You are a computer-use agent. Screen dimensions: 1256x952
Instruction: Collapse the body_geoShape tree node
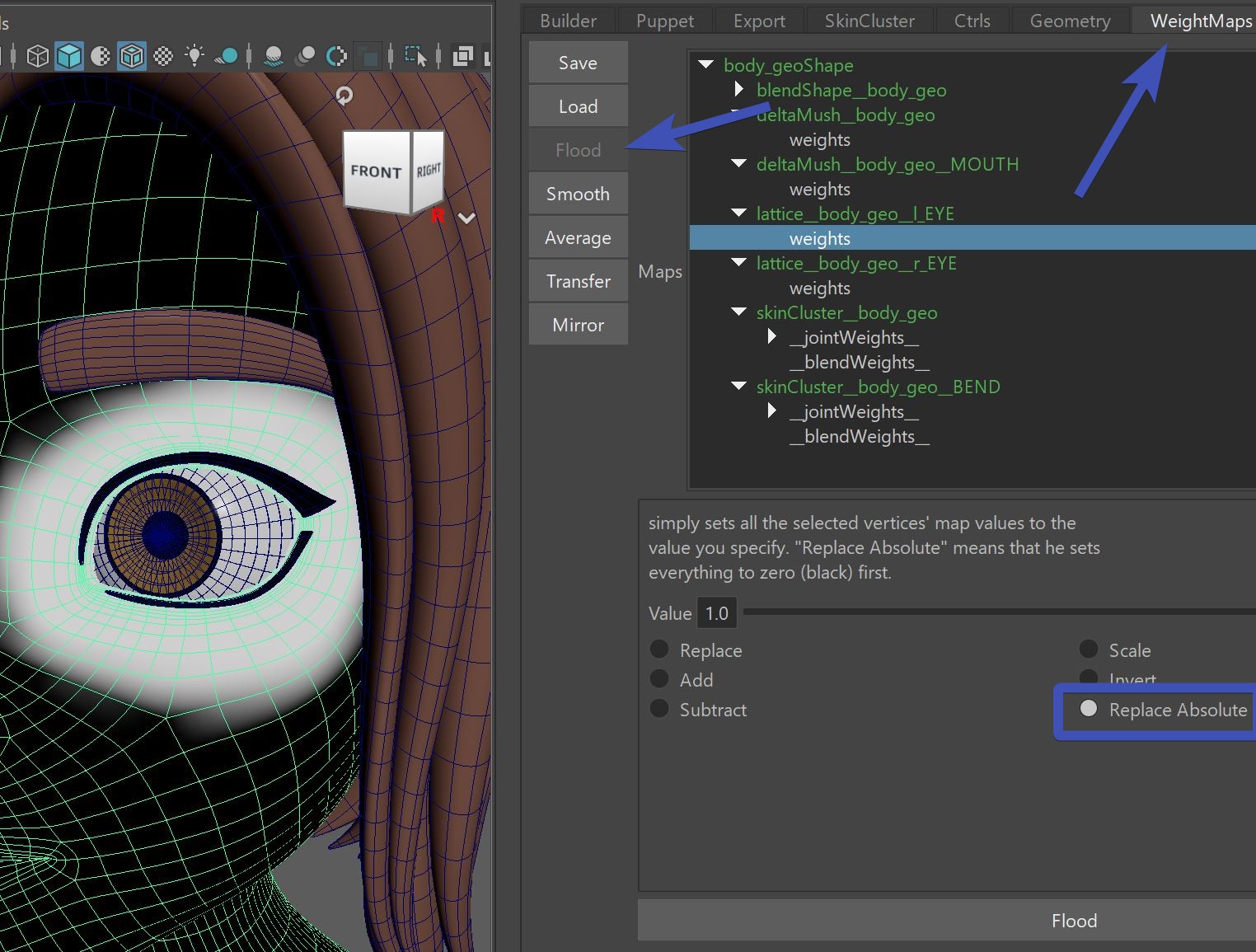(x=705, y=64)
